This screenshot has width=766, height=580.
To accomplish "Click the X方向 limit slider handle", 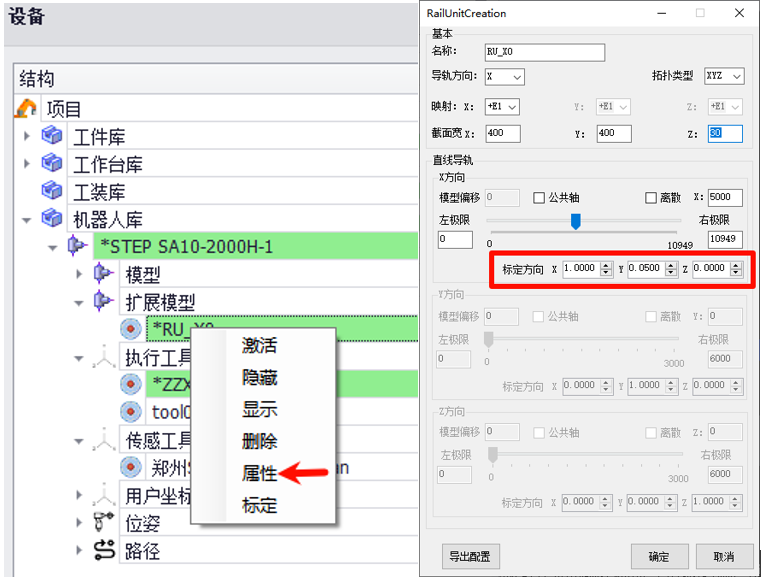I will pyautogui.click(x=575, y=221).
